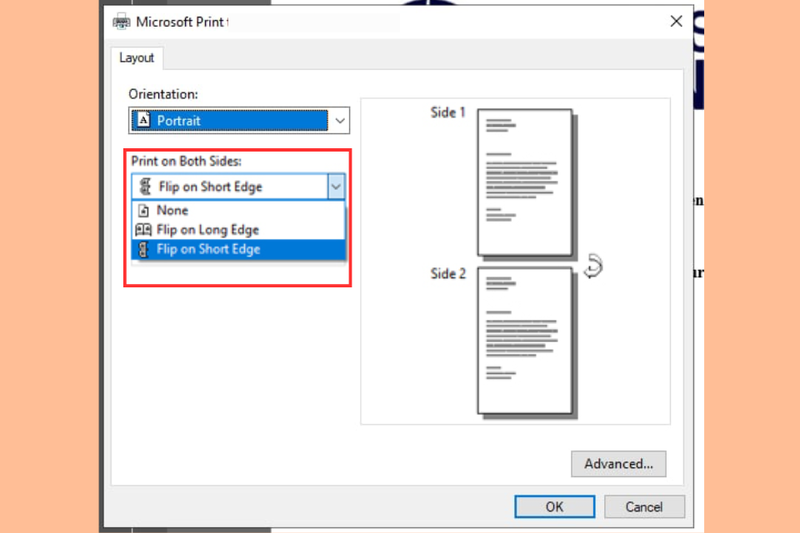The image size is (800, 533).
Task: Click the Orientation: label
Action: click(163, 94)
